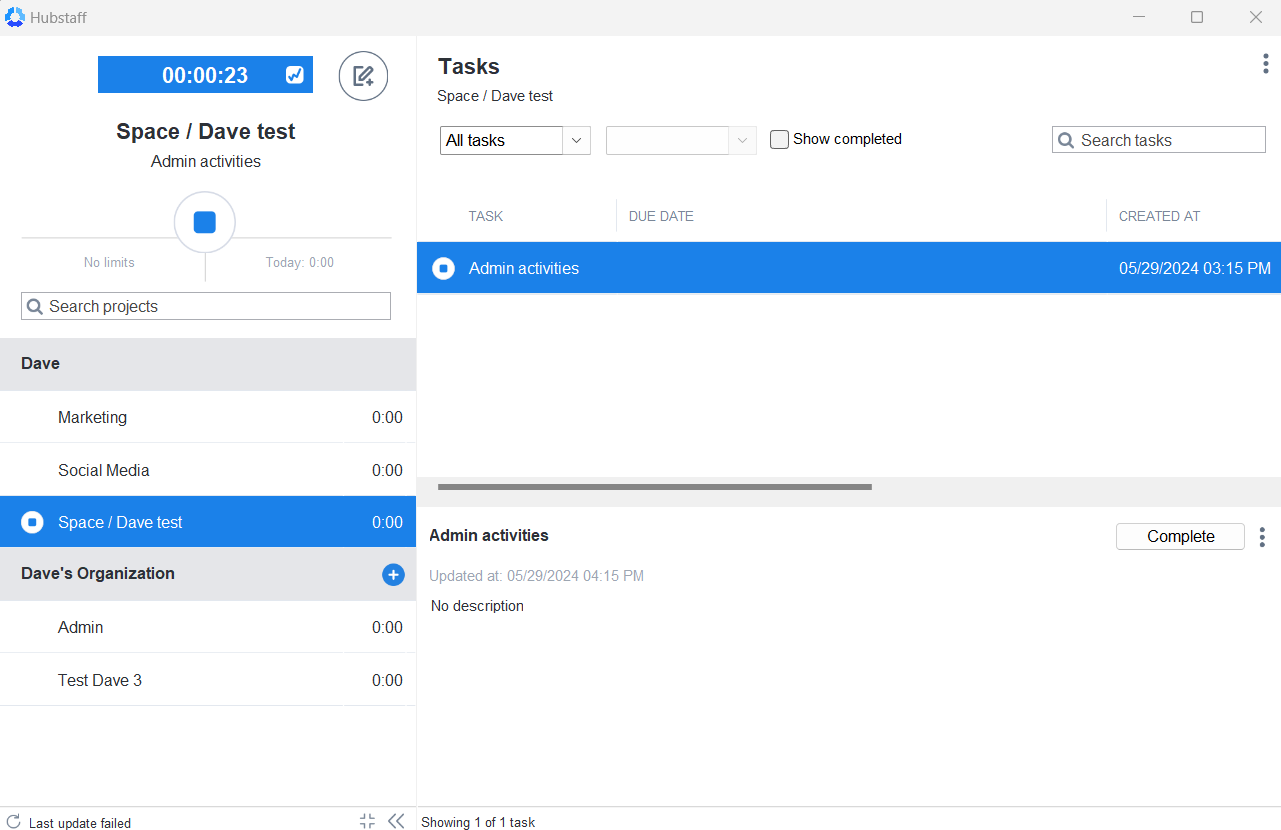
Task: Sort by TASK column header
Action: (x=486, y=216)
